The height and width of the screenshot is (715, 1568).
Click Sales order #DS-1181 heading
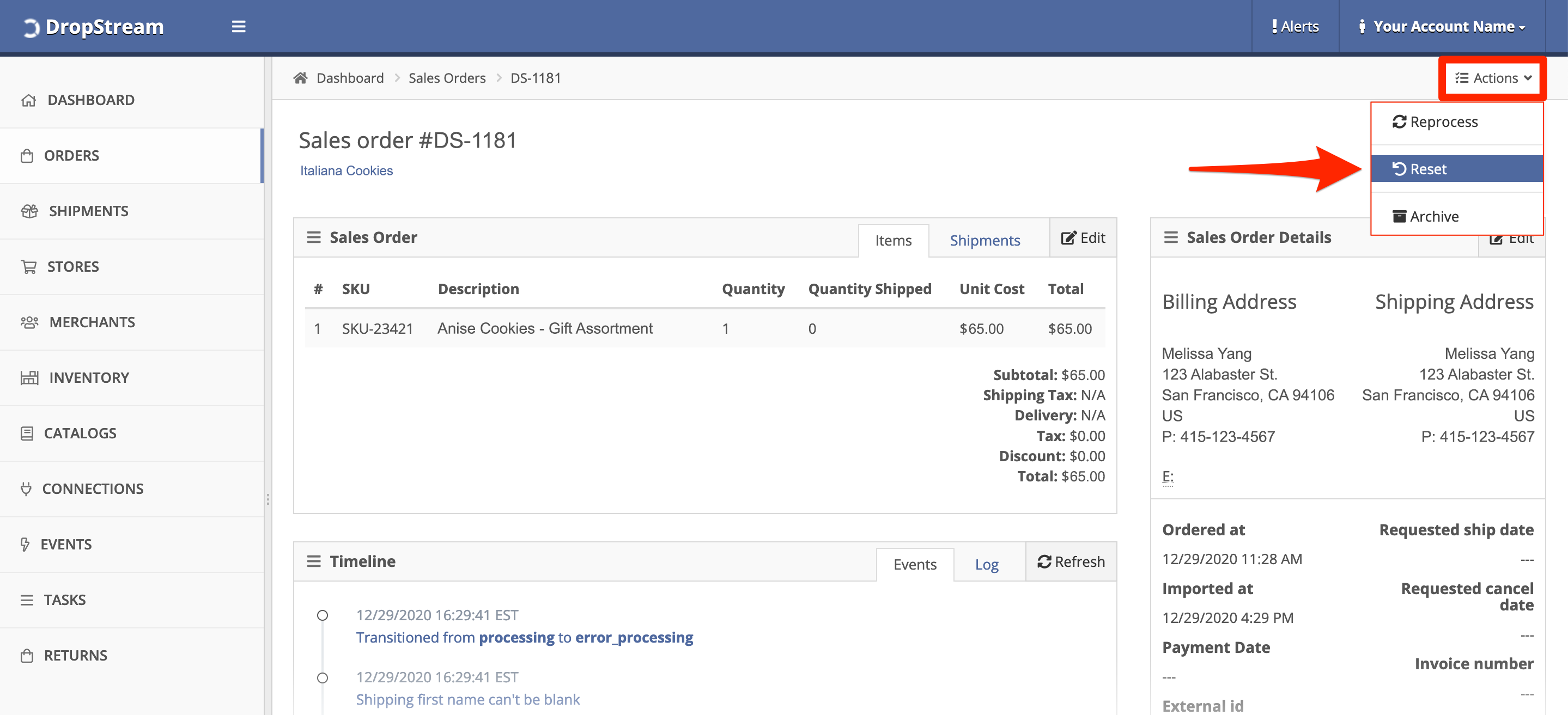(407, 140)
